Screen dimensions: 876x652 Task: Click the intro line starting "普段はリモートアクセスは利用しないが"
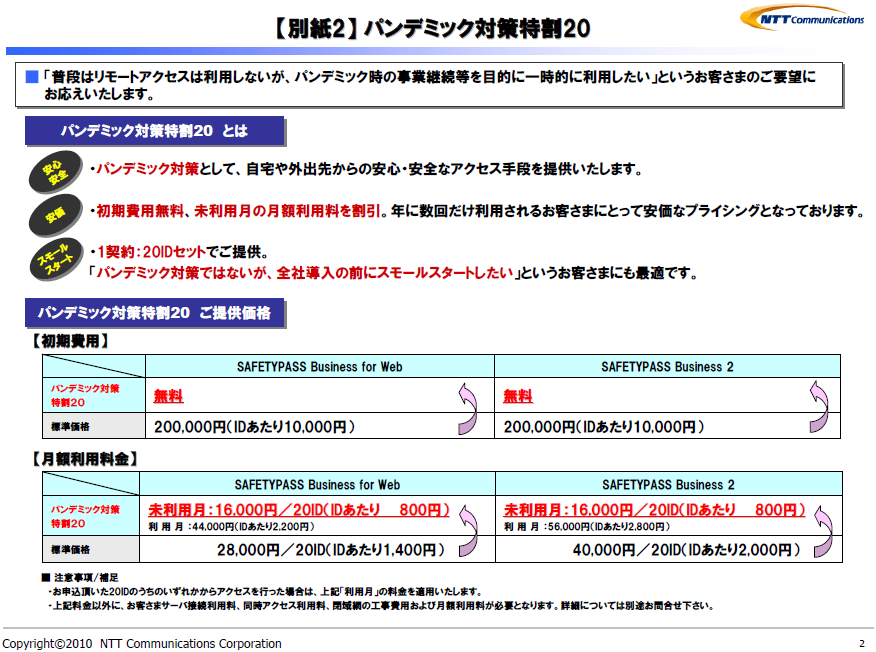429,77
